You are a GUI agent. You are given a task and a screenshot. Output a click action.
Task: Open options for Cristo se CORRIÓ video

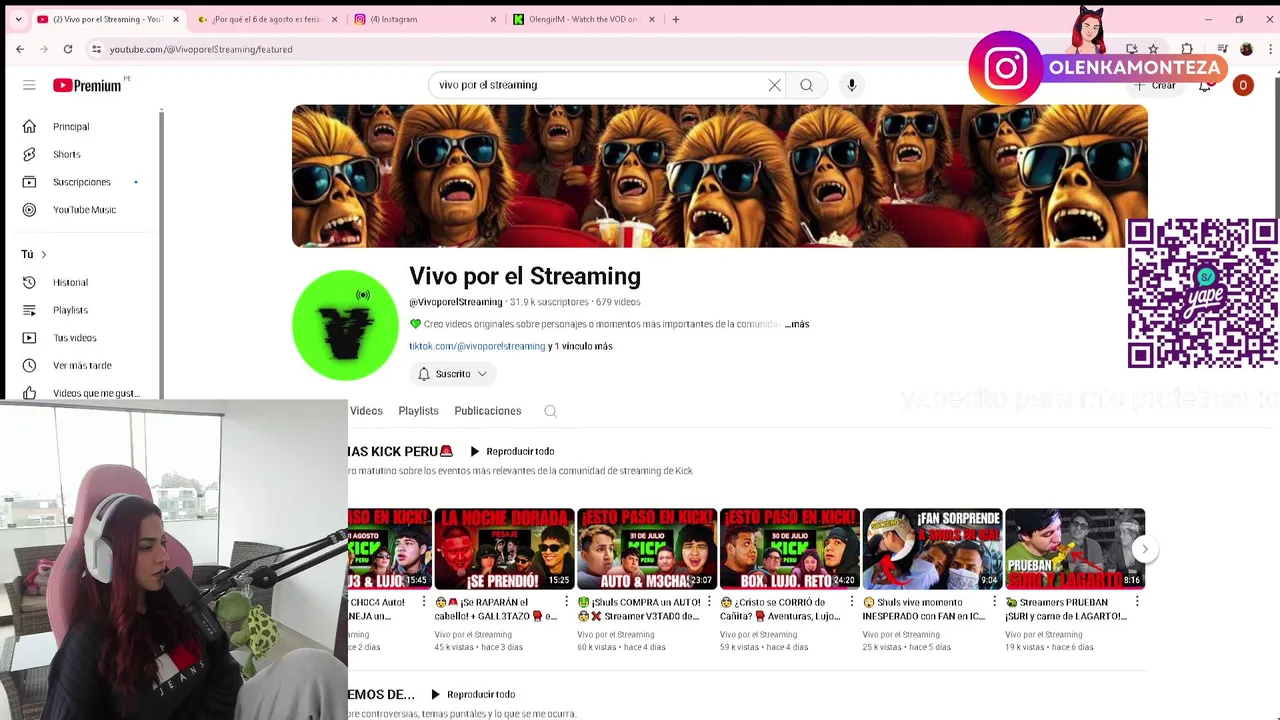click(852, 602)
